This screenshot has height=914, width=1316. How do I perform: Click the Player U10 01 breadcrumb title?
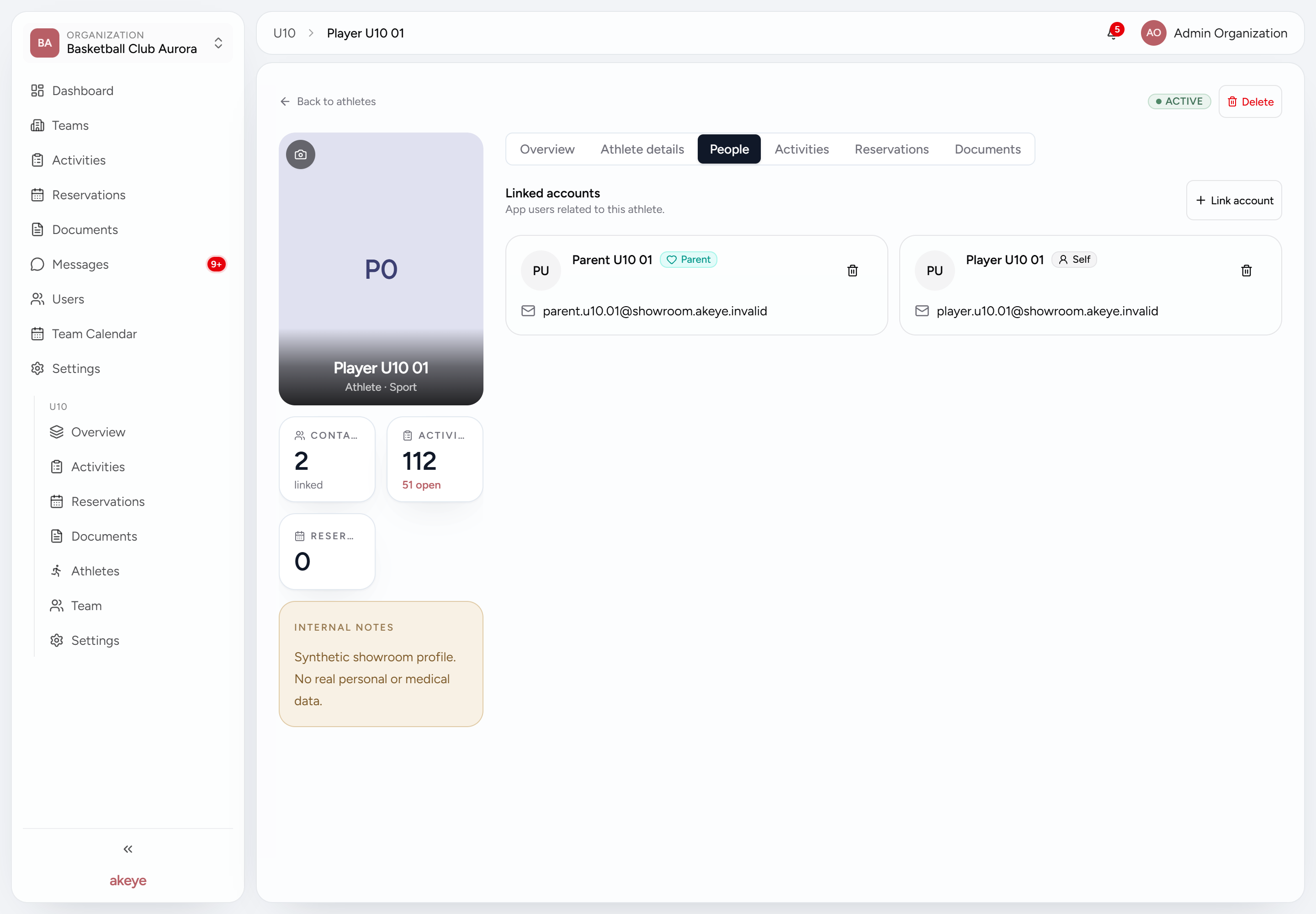(x=366, y=33)
